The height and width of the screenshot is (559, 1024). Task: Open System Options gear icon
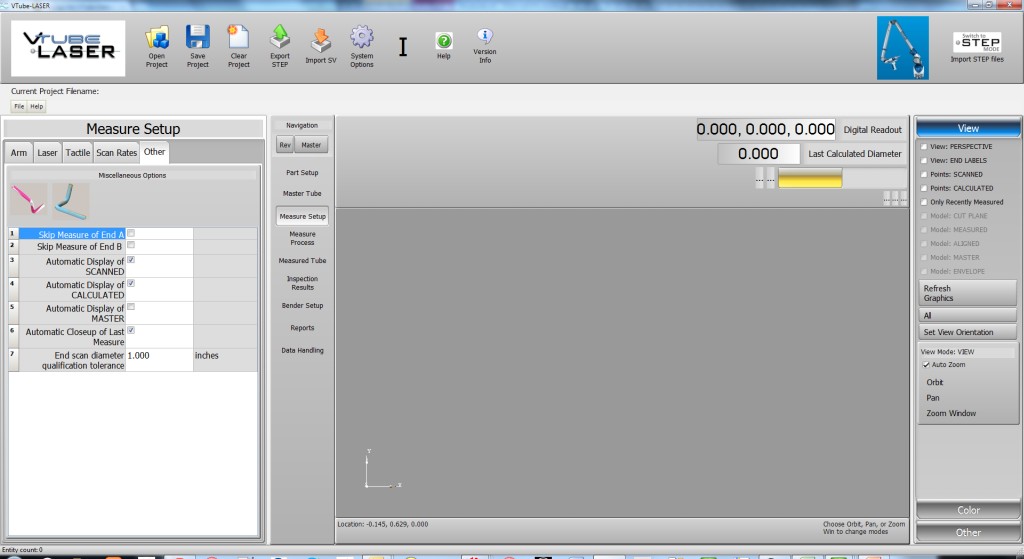pos(362,39)
